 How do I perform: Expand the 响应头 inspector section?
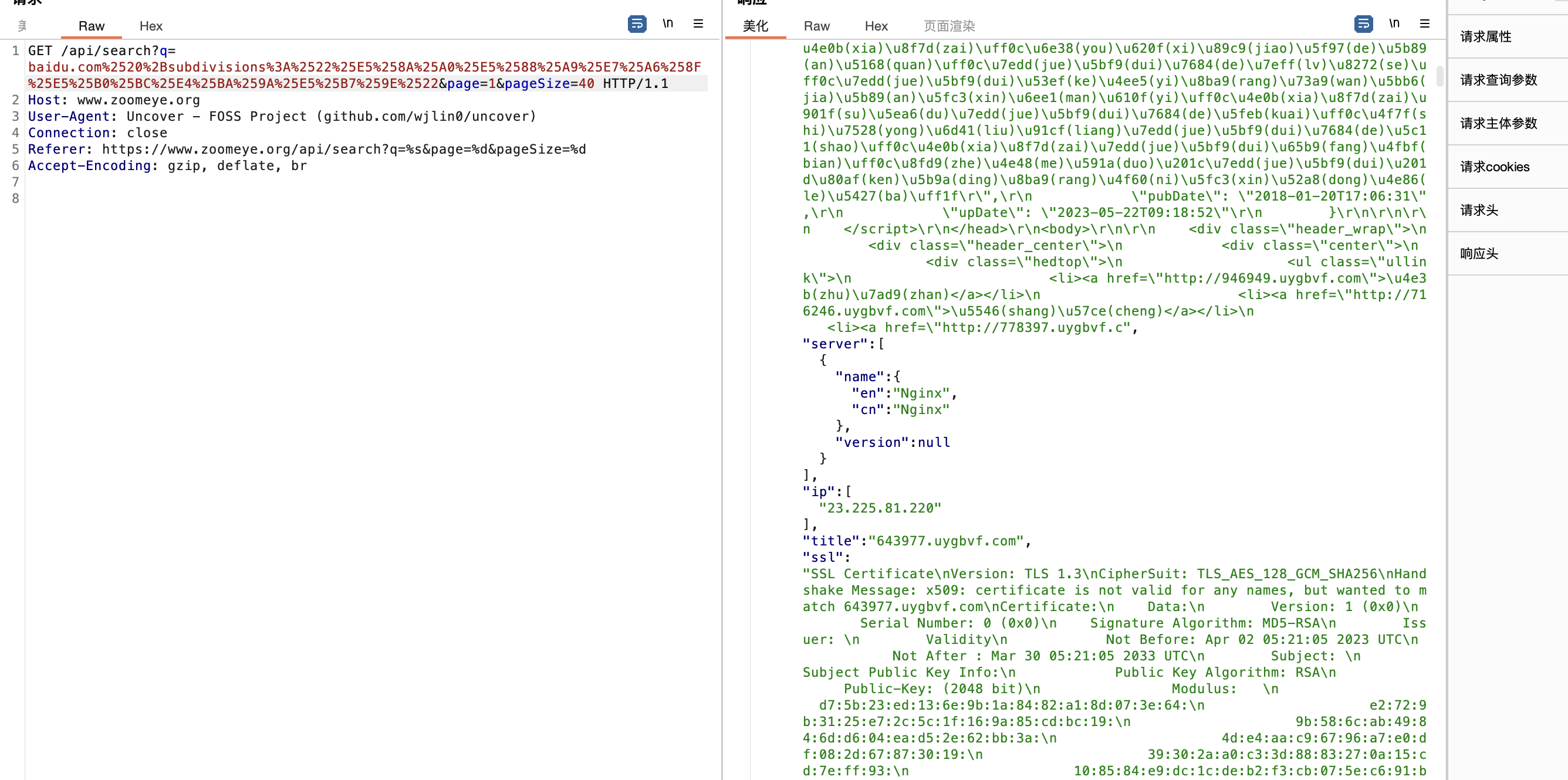coord(1479,254)
